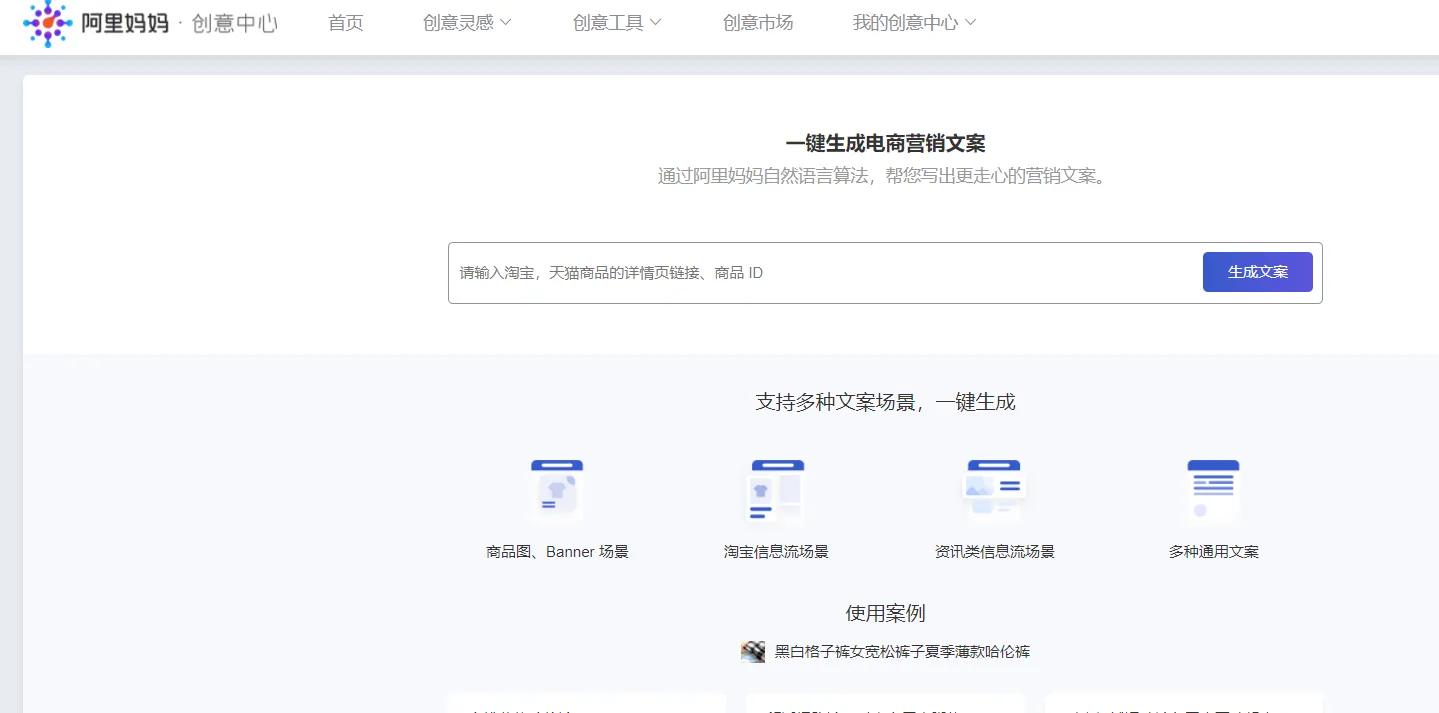Click the Alimama colorful logo icon
This screenshot has height=713, width=1439.
pyautogui.click(x=47, y=23)
